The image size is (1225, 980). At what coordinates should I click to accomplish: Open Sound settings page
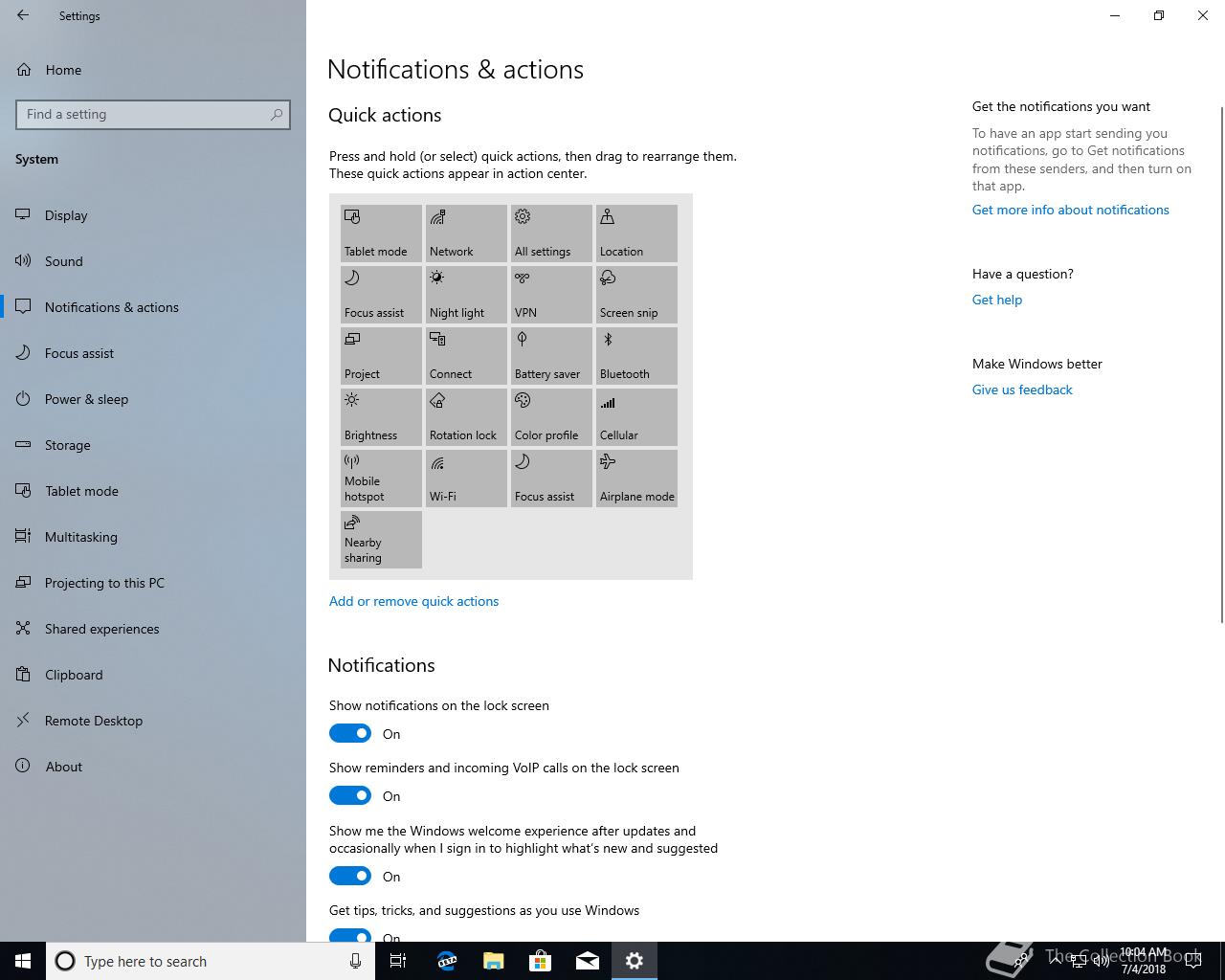tap(153, 261)
